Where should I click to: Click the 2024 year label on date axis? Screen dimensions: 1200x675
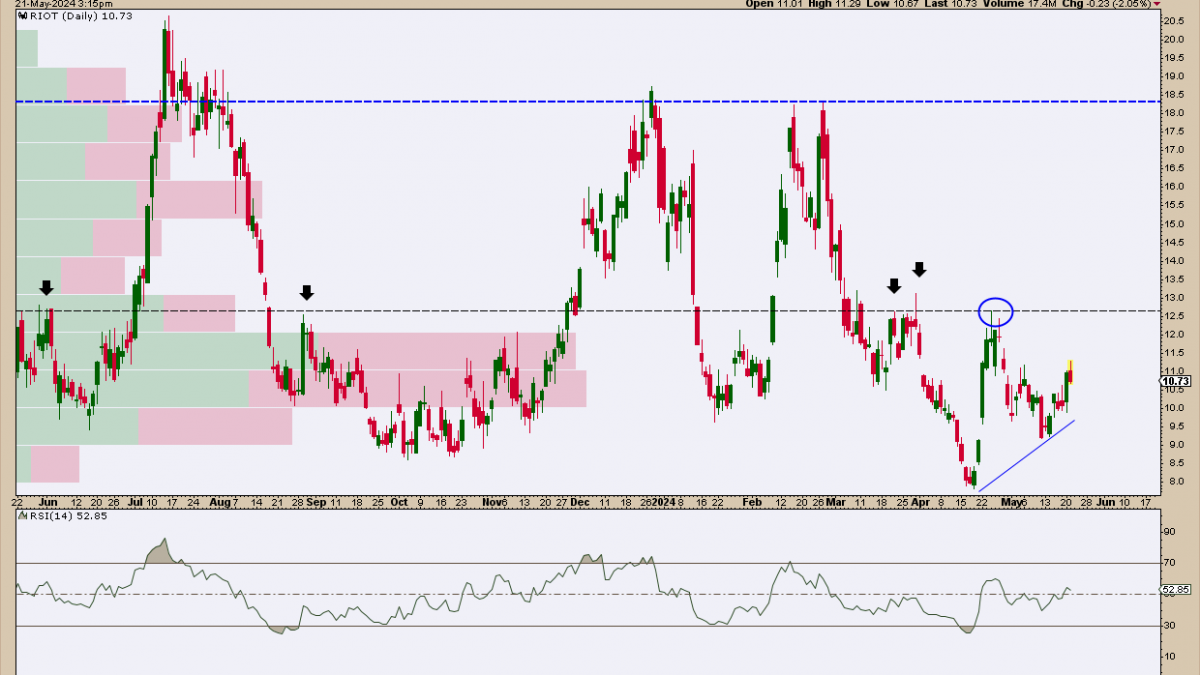(x=663, y=501)
